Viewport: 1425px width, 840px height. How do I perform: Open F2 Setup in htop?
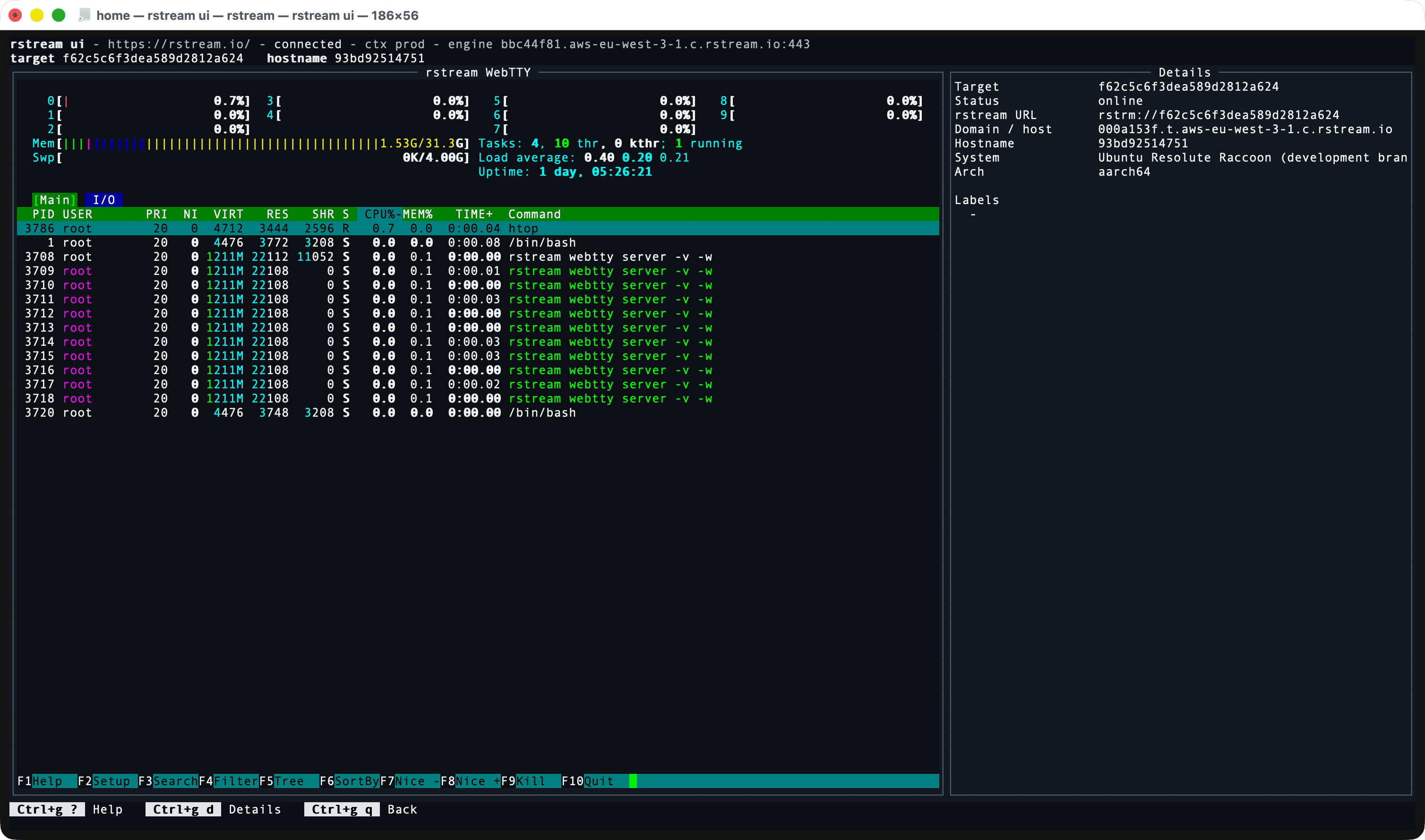click(108, 781)
